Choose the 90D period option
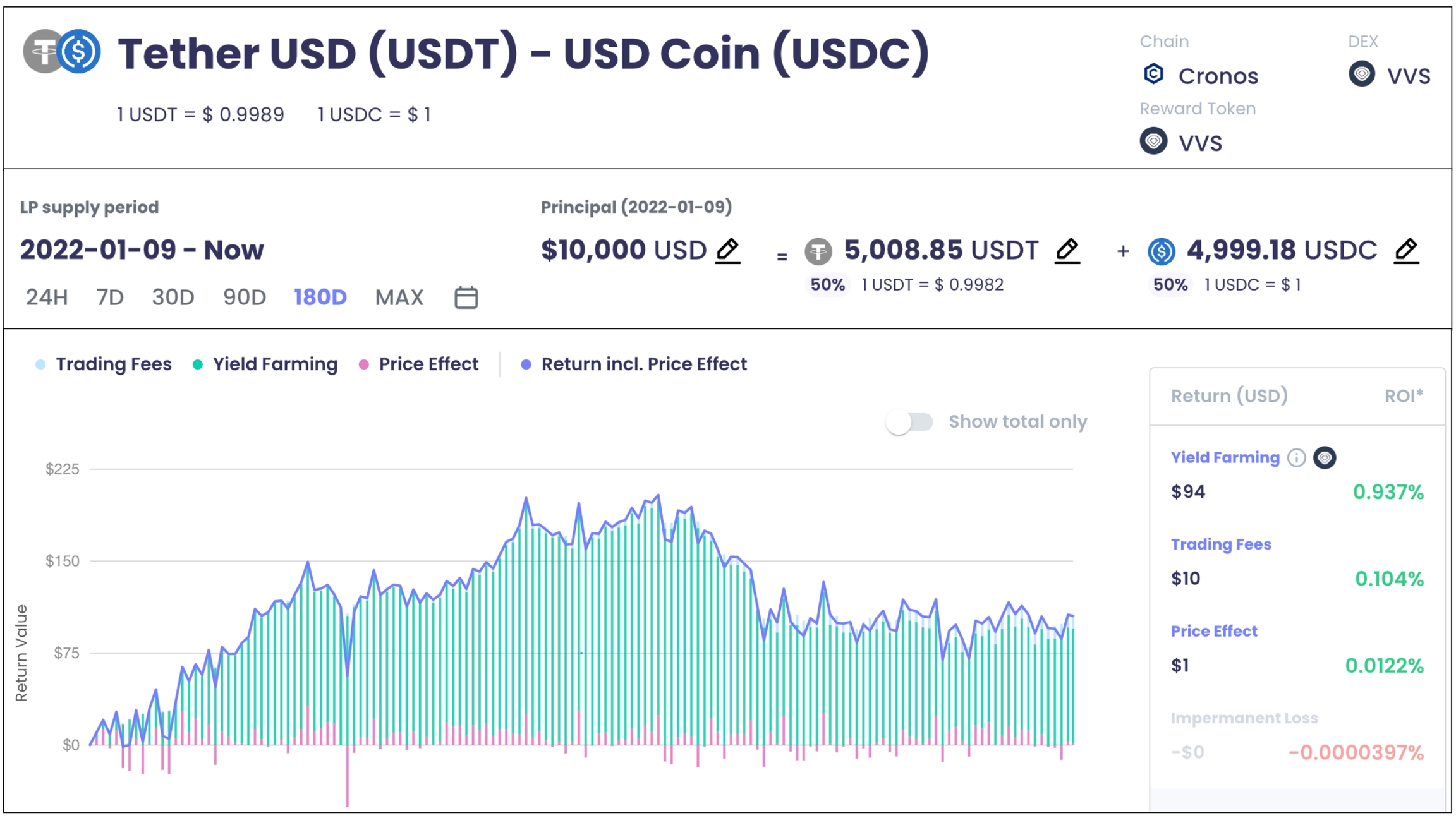This screenshot has height=818, width=1456. (x=245, y=297)
